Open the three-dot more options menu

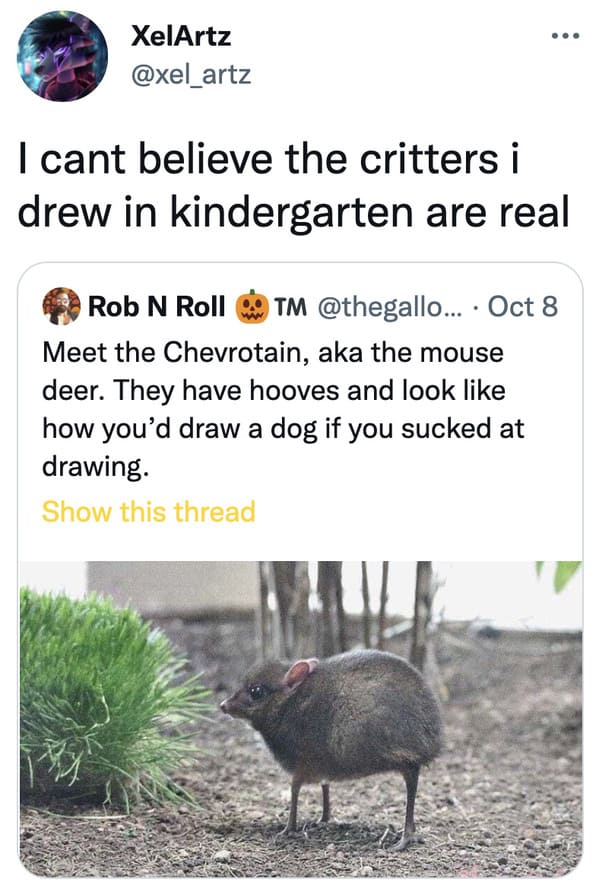565,36
